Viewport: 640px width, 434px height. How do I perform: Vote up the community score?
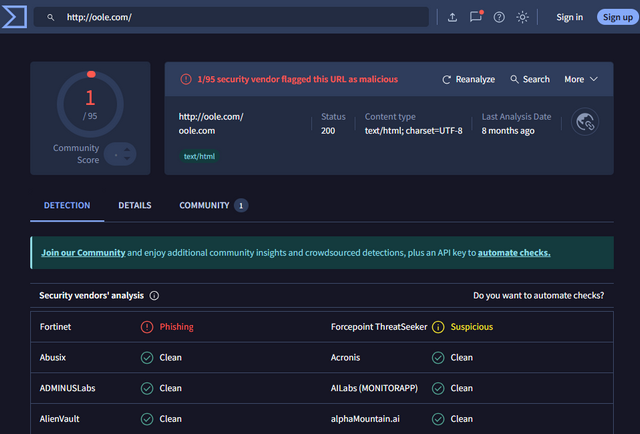[127, 150]
